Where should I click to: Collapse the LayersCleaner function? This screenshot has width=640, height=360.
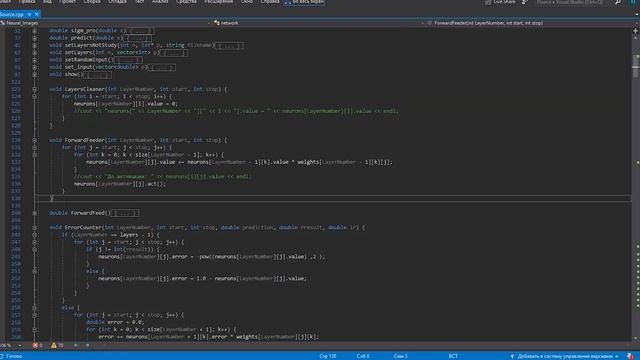coord(35,89)
